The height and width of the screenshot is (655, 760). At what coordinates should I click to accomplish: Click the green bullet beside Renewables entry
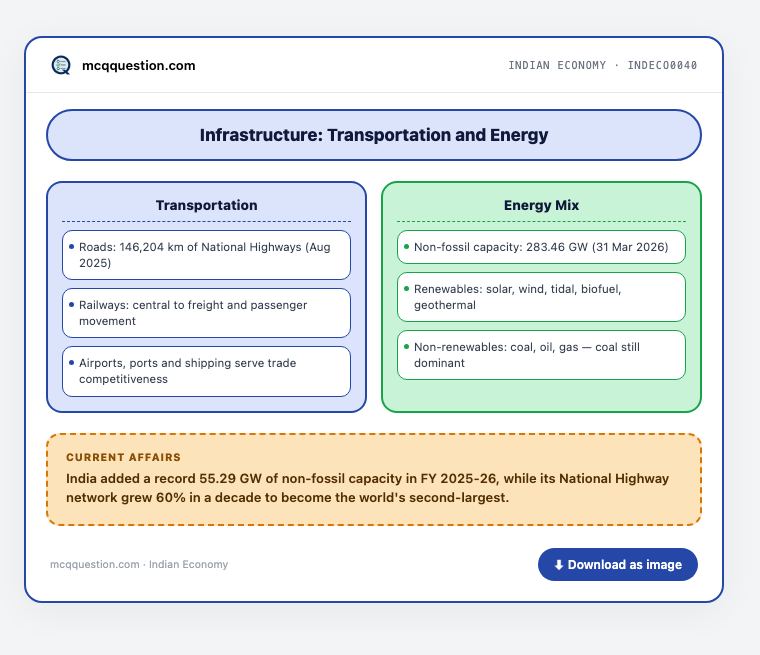click(406, 288)
